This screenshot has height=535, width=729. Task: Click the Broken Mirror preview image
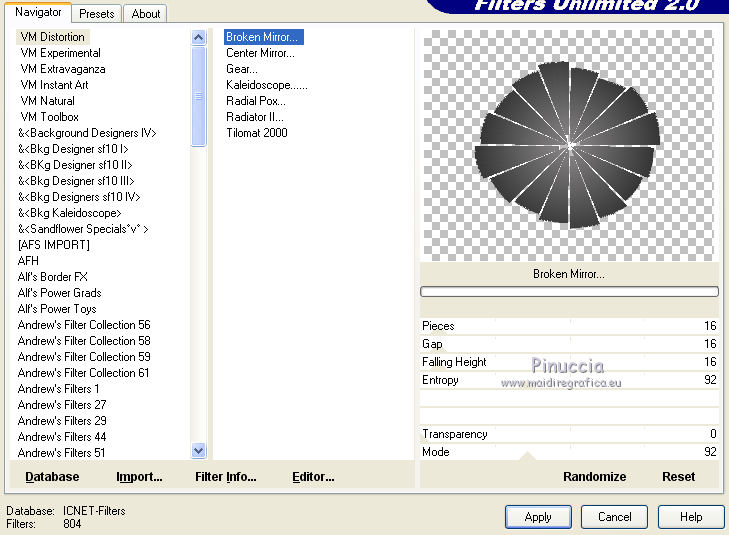569,145
